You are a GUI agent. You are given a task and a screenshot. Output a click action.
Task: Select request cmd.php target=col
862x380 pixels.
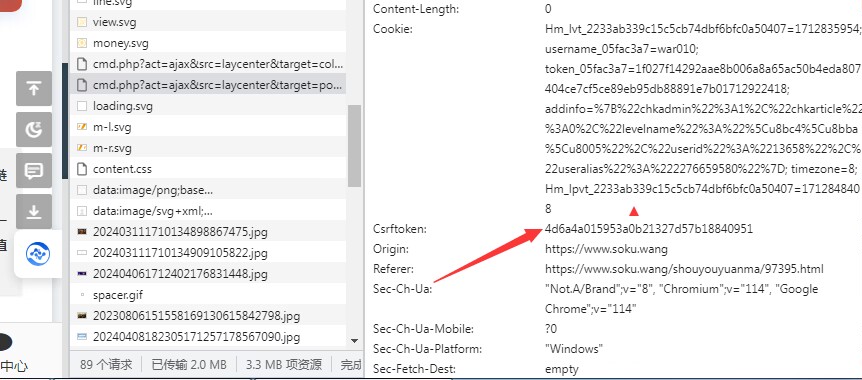208,64
